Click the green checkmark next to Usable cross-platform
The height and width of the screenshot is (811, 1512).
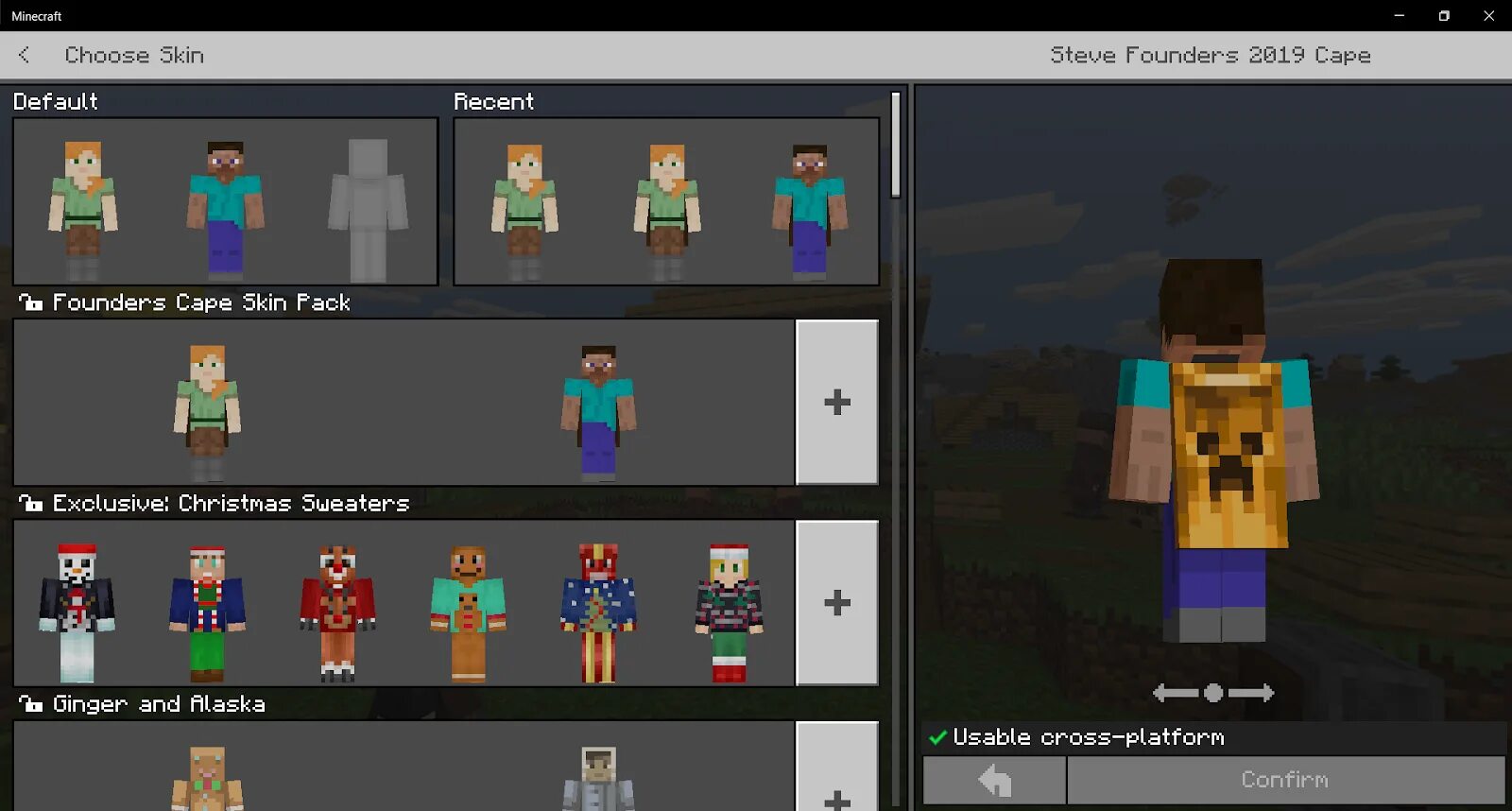click(937, 737)
